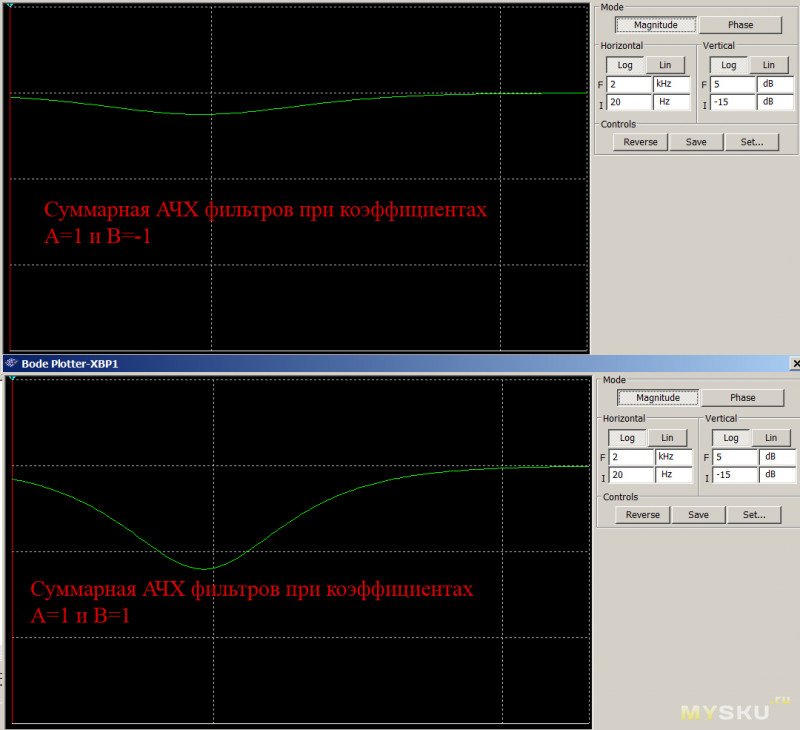Close the Bode Plotter-XBP1 window

794,364
